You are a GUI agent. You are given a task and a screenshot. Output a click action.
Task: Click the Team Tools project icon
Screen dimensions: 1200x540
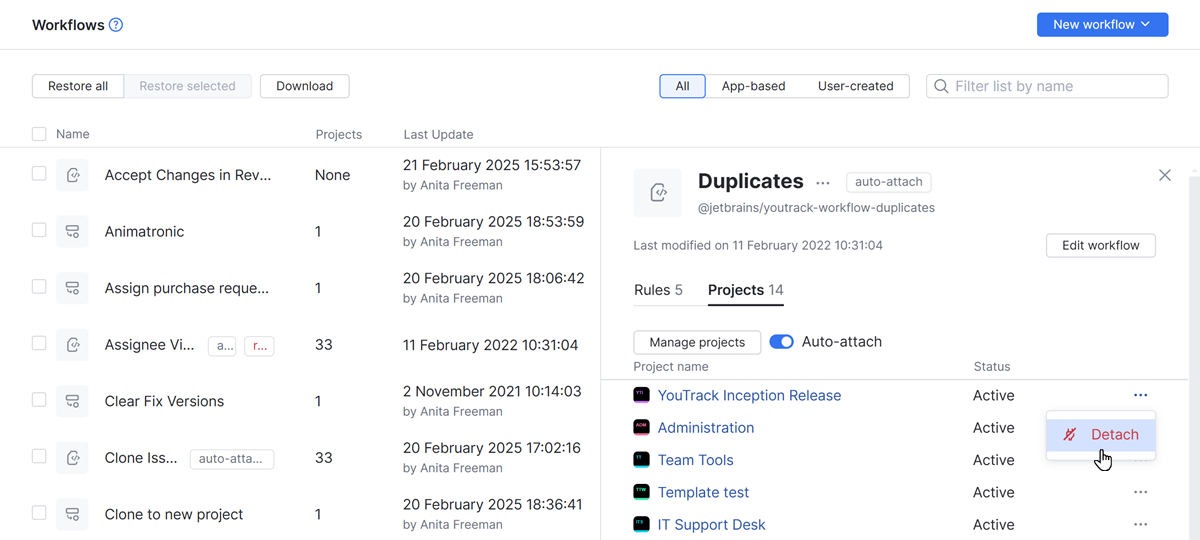tap(642, 460)
